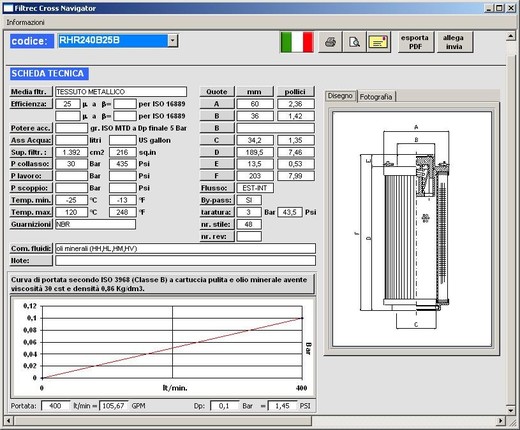
Task: Click the P collasso Psi field 435
Action: click(x=122, y=164)
